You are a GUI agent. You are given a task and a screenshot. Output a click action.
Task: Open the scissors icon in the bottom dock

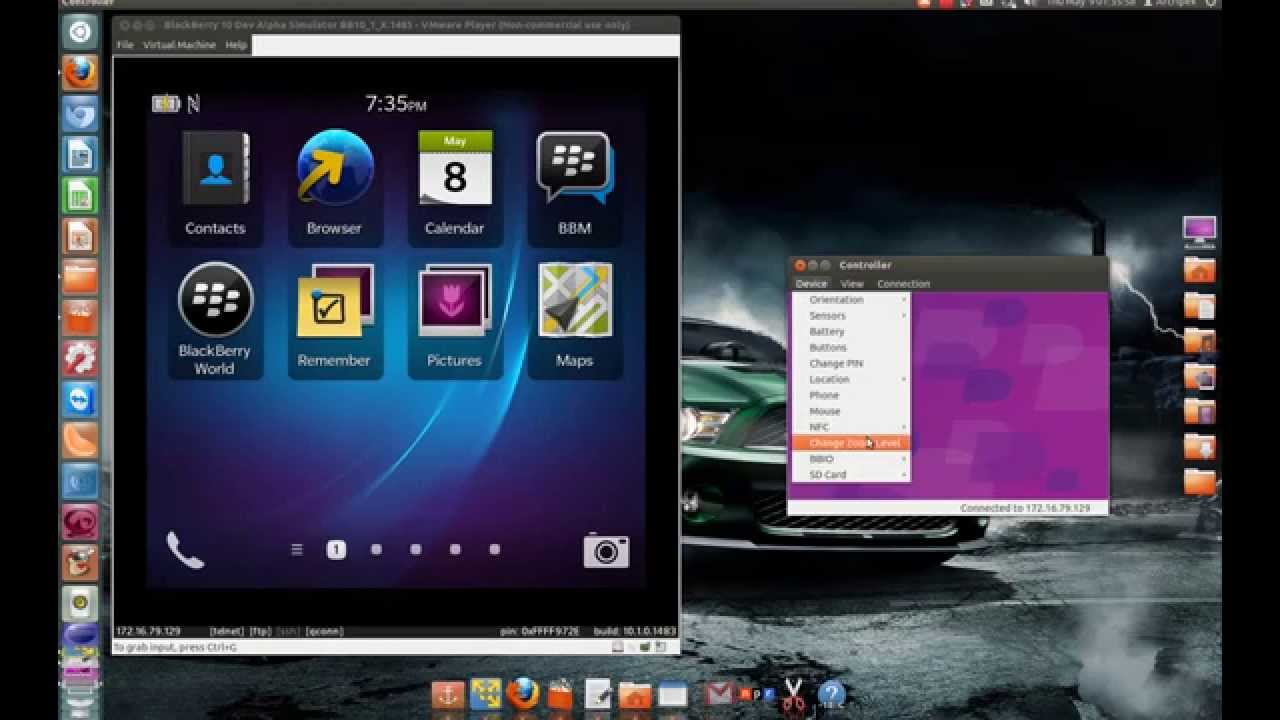pos(793,694)
